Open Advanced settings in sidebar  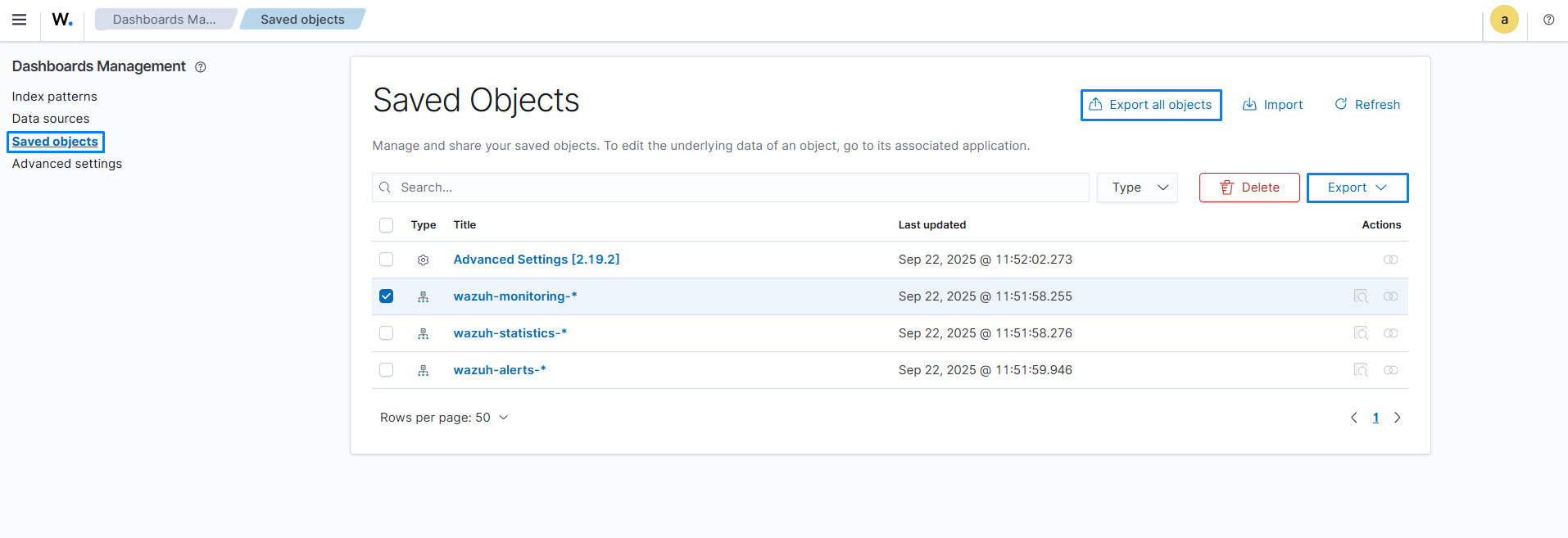(67, 164)
